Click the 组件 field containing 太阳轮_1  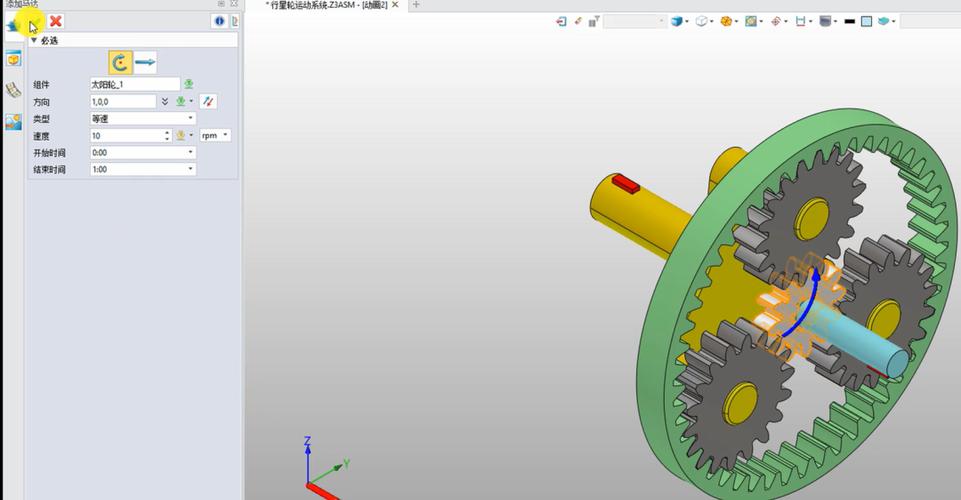coord(135,84)
